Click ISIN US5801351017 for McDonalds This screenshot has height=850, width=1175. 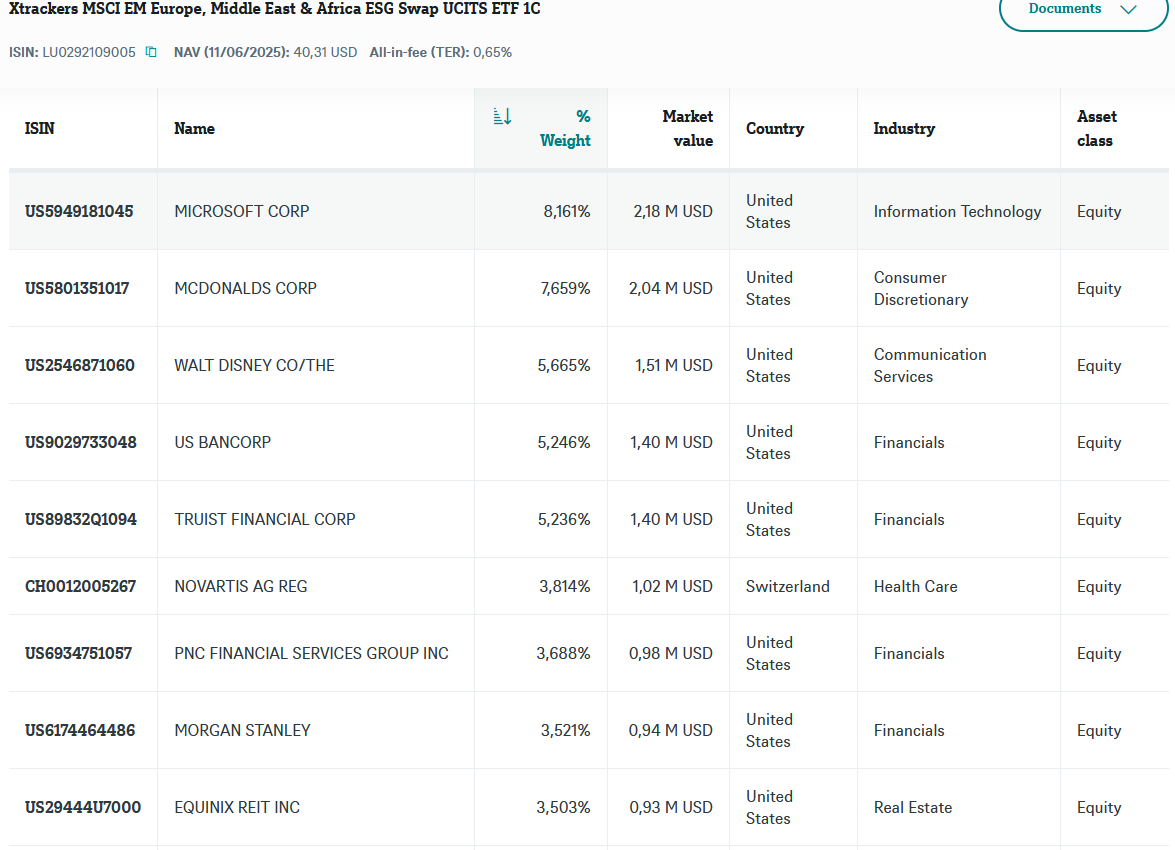pyautogui.click(x=77, y=289)
